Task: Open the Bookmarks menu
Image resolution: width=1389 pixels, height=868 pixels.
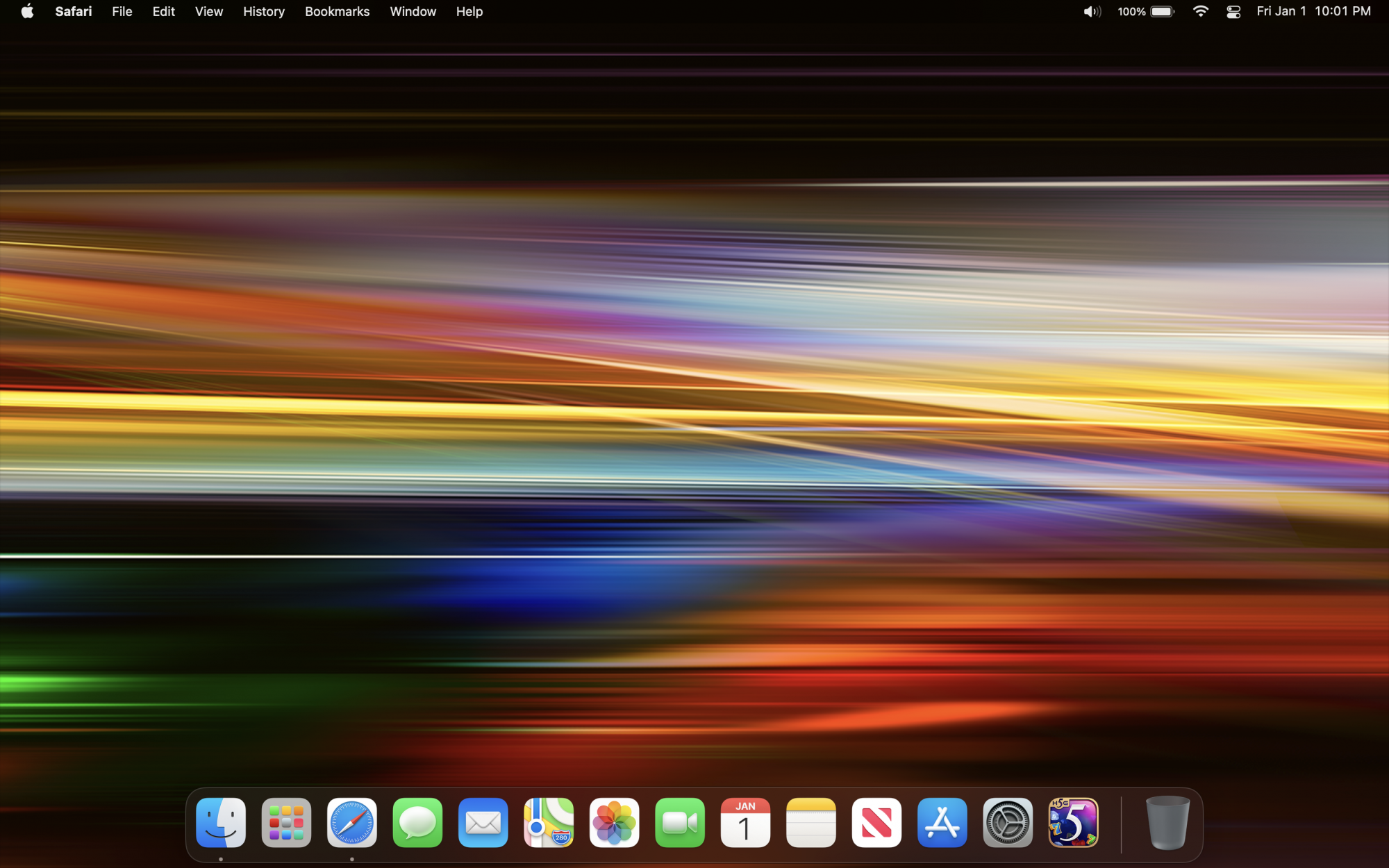Action: click(337, 12)
